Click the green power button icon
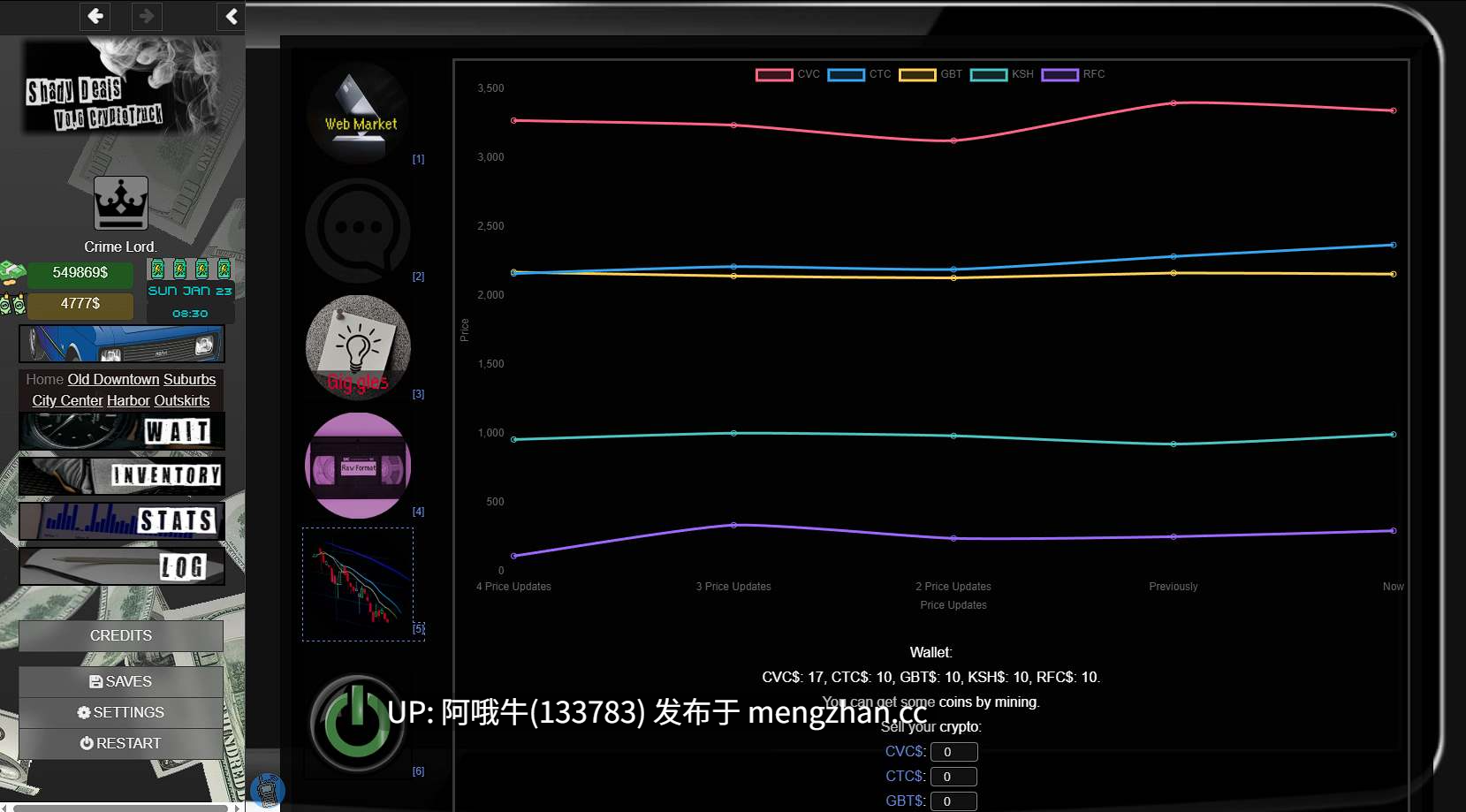The image size is (1466, 812). (x=357, y=723)
